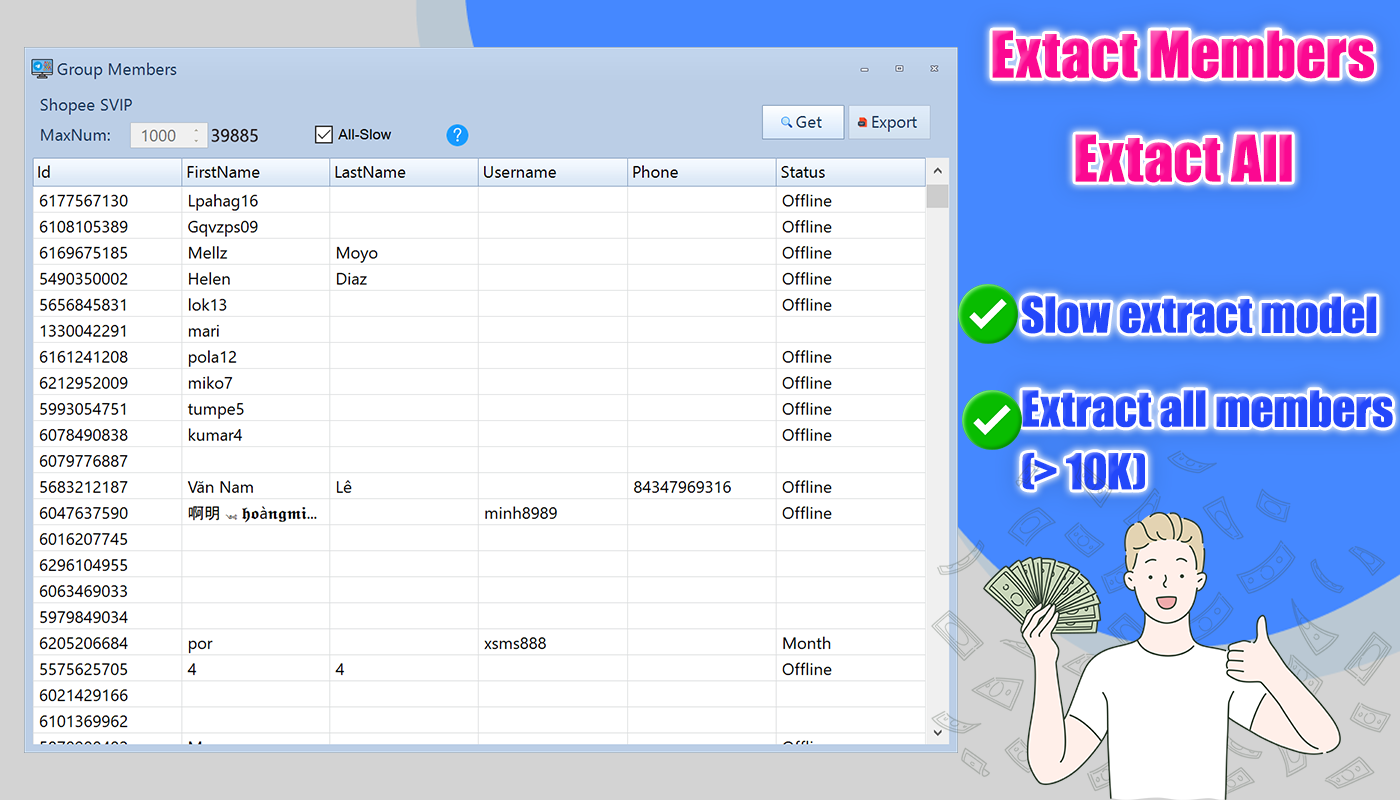The height and width of the screenshot is (800, 1400).
Task: Click the vertical scrollbar thumb
Action: [x=937, y=196]
